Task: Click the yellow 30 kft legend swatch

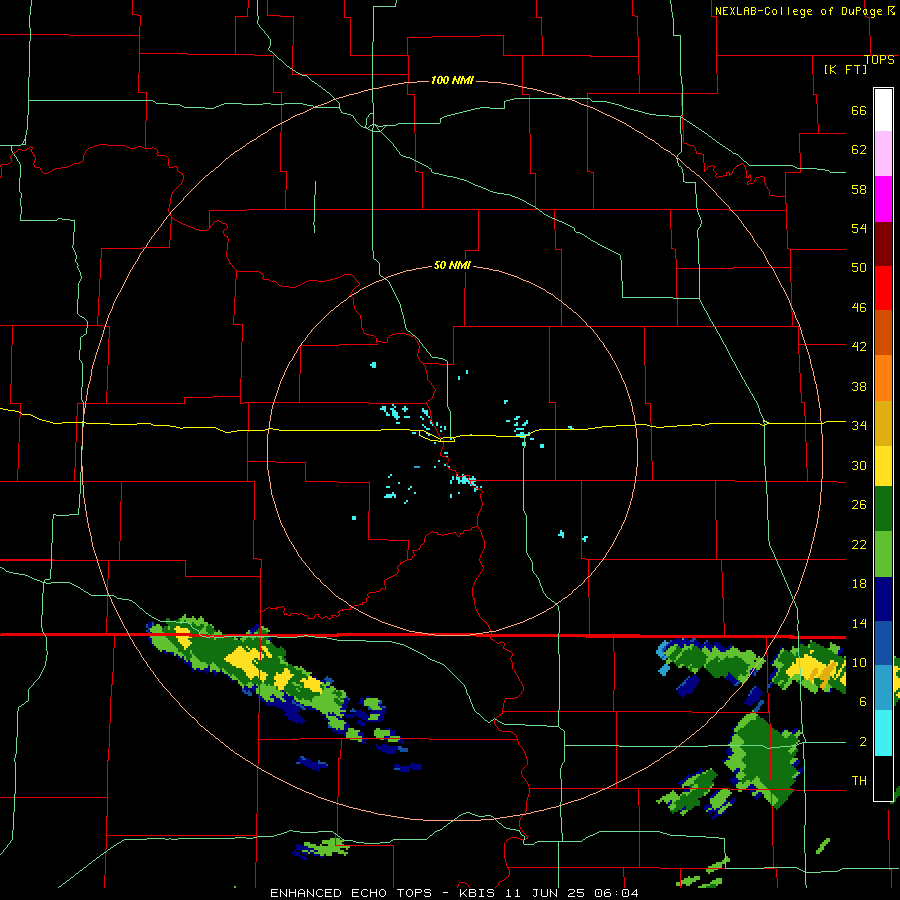Action: (x=883, y=466)
